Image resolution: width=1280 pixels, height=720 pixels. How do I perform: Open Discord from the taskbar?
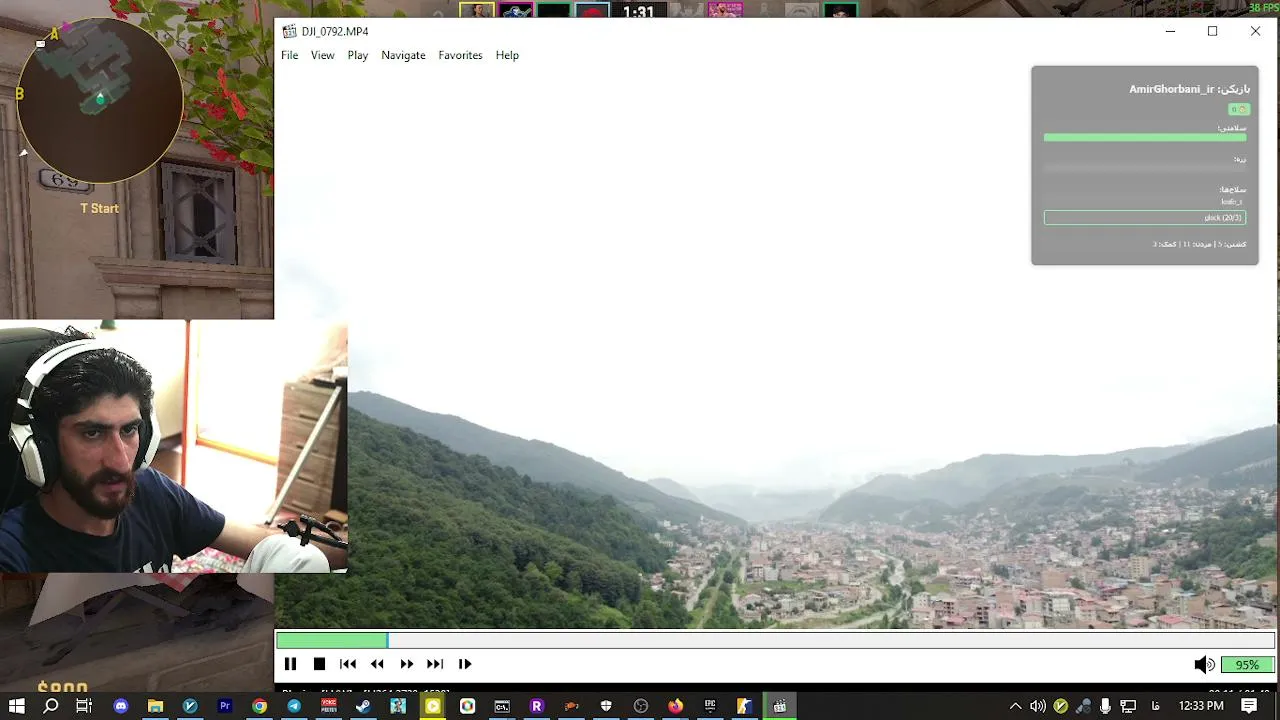[121, 706]
